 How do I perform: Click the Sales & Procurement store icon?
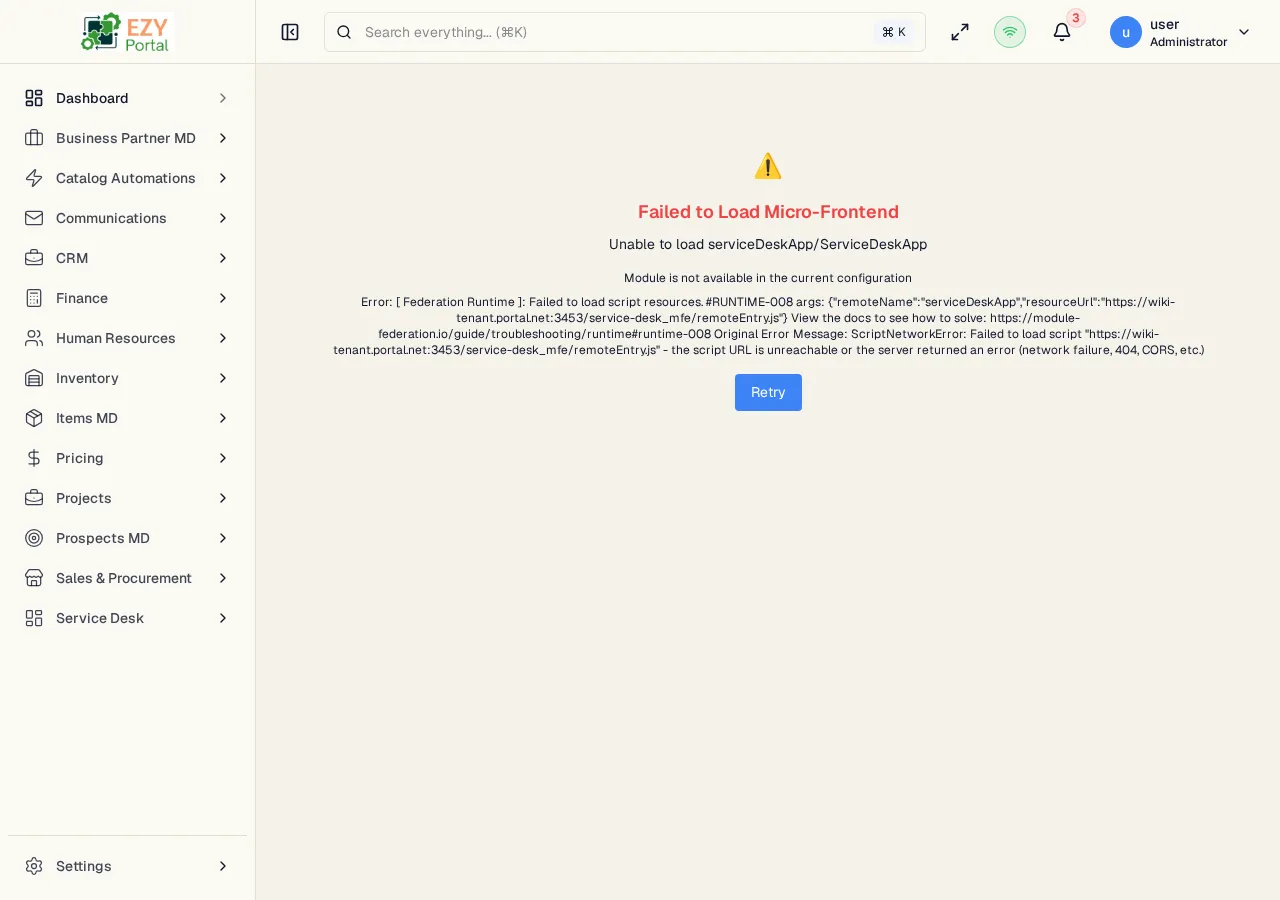pyautogui.click(x=34, y=578)
